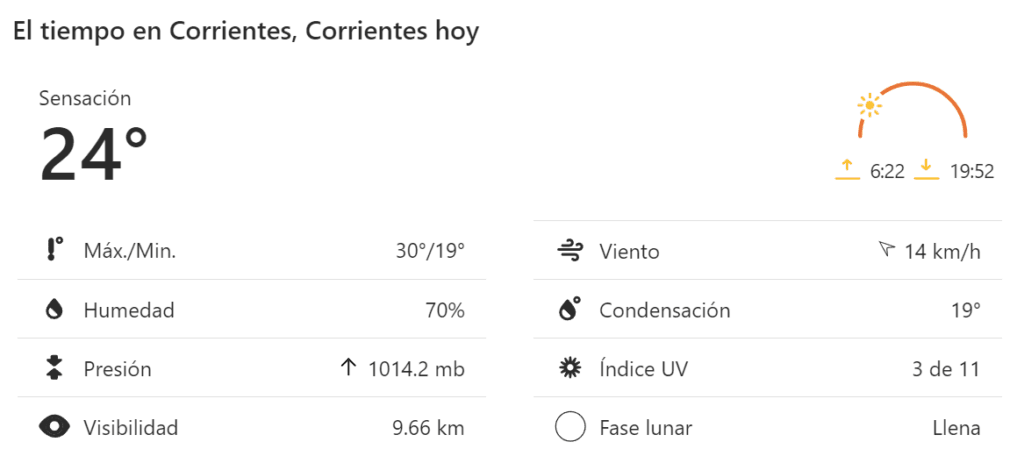Click the visibility eye icon
This screenshot has height=449, width=1024.
(x=55, y=428)
